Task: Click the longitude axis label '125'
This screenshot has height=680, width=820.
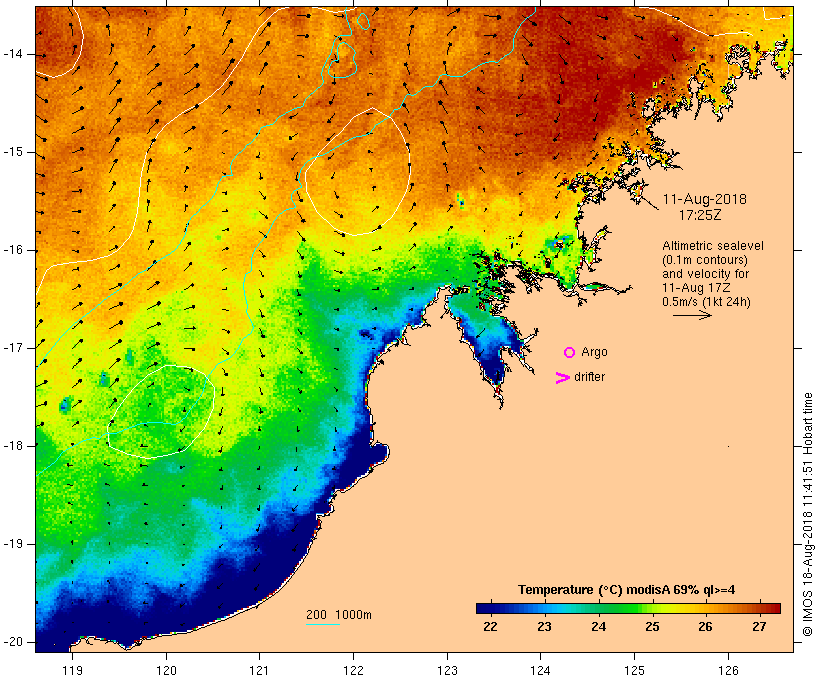Action: click(x=635, y=670)
